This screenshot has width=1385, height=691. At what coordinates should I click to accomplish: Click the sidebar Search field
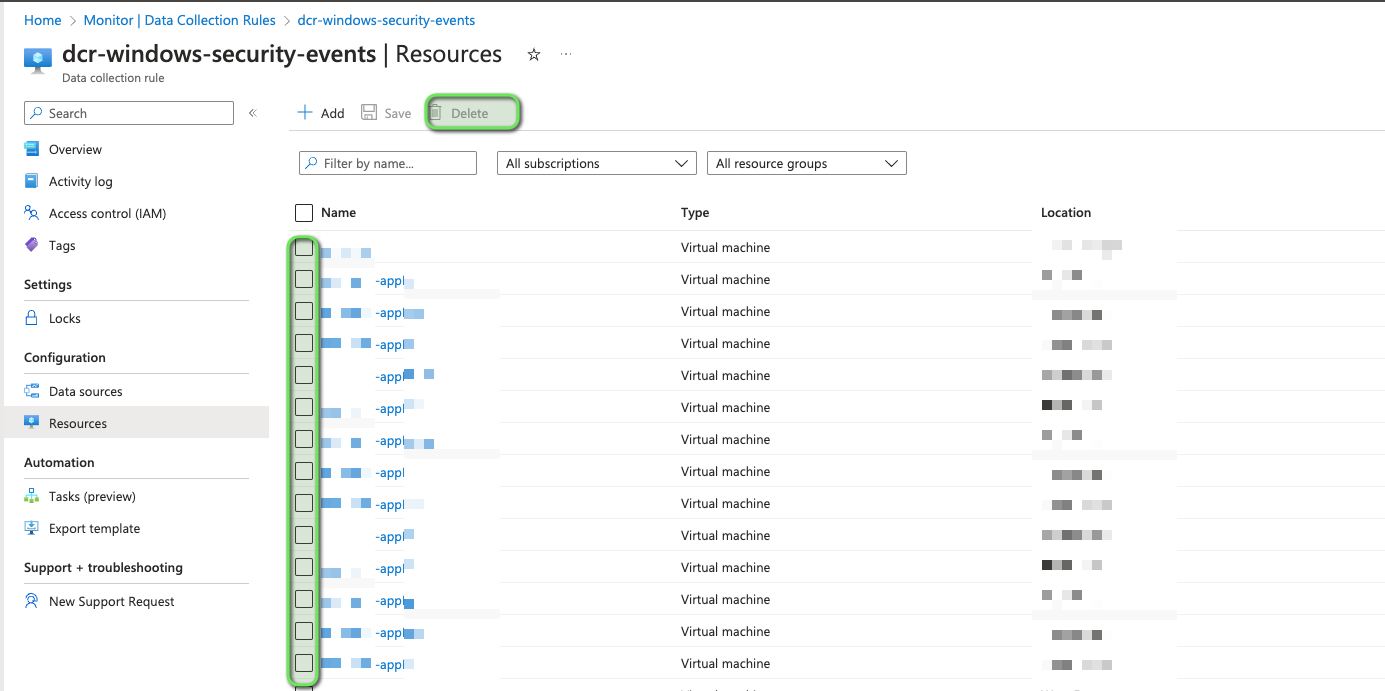click(x=129, y=113)
